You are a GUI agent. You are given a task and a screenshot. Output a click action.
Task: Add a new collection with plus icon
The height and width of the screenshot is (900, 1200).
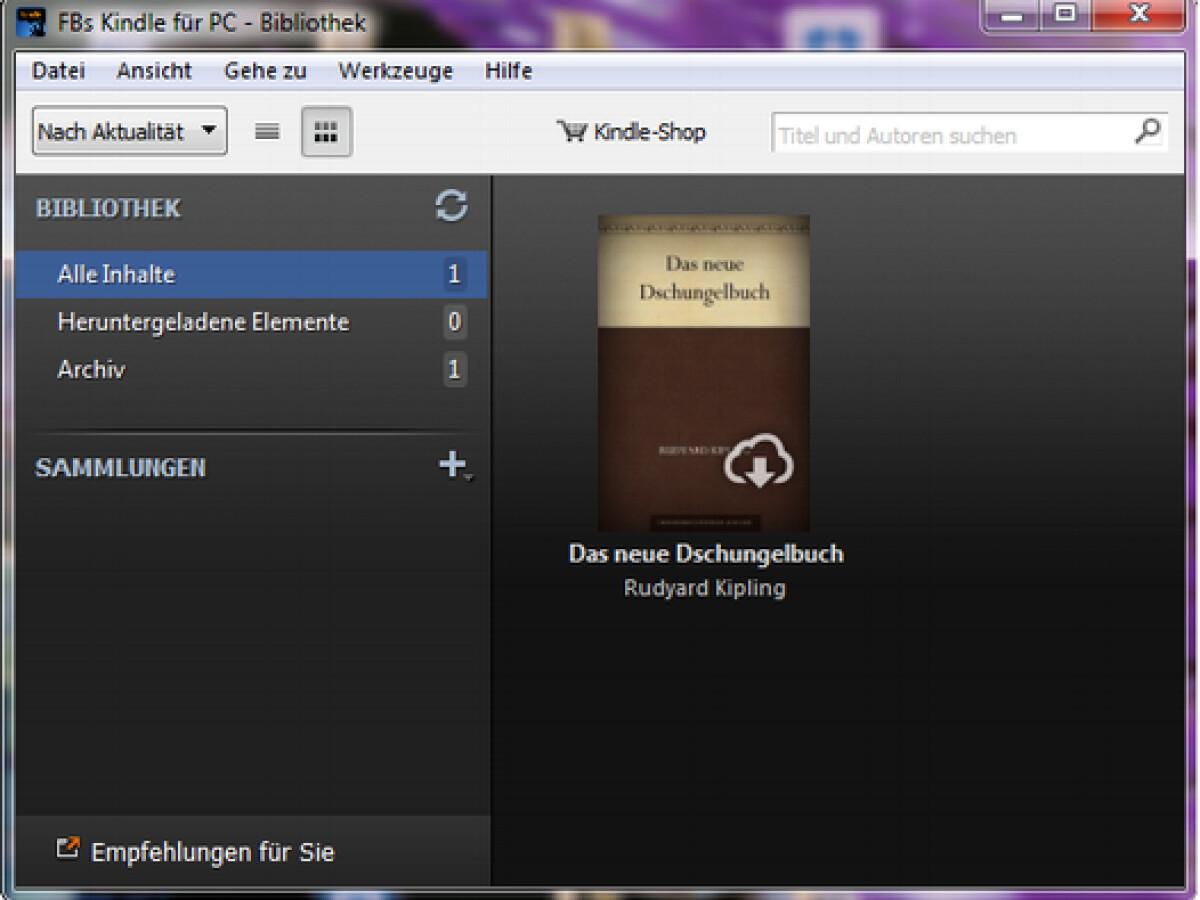(x=453, y=464)
